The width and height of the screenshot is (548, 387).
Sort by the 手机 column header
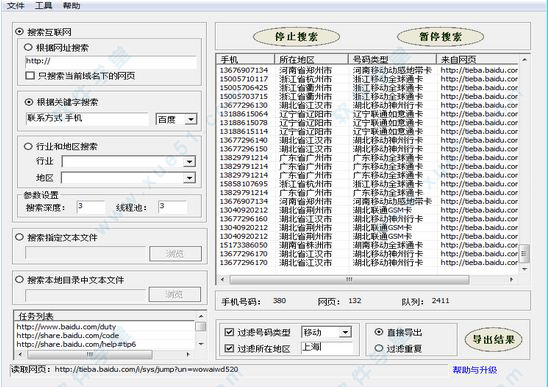245,59
